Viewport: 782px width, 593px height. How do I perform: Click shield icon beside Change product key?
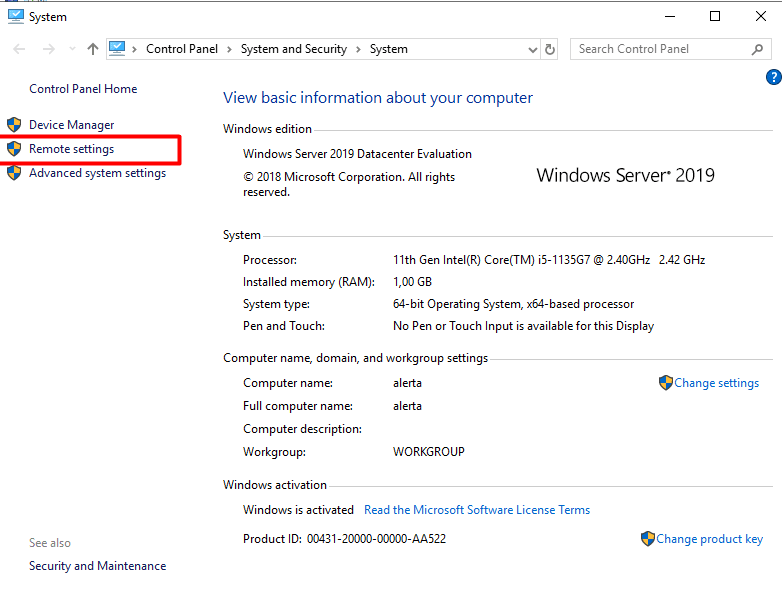tap(648, 539)
